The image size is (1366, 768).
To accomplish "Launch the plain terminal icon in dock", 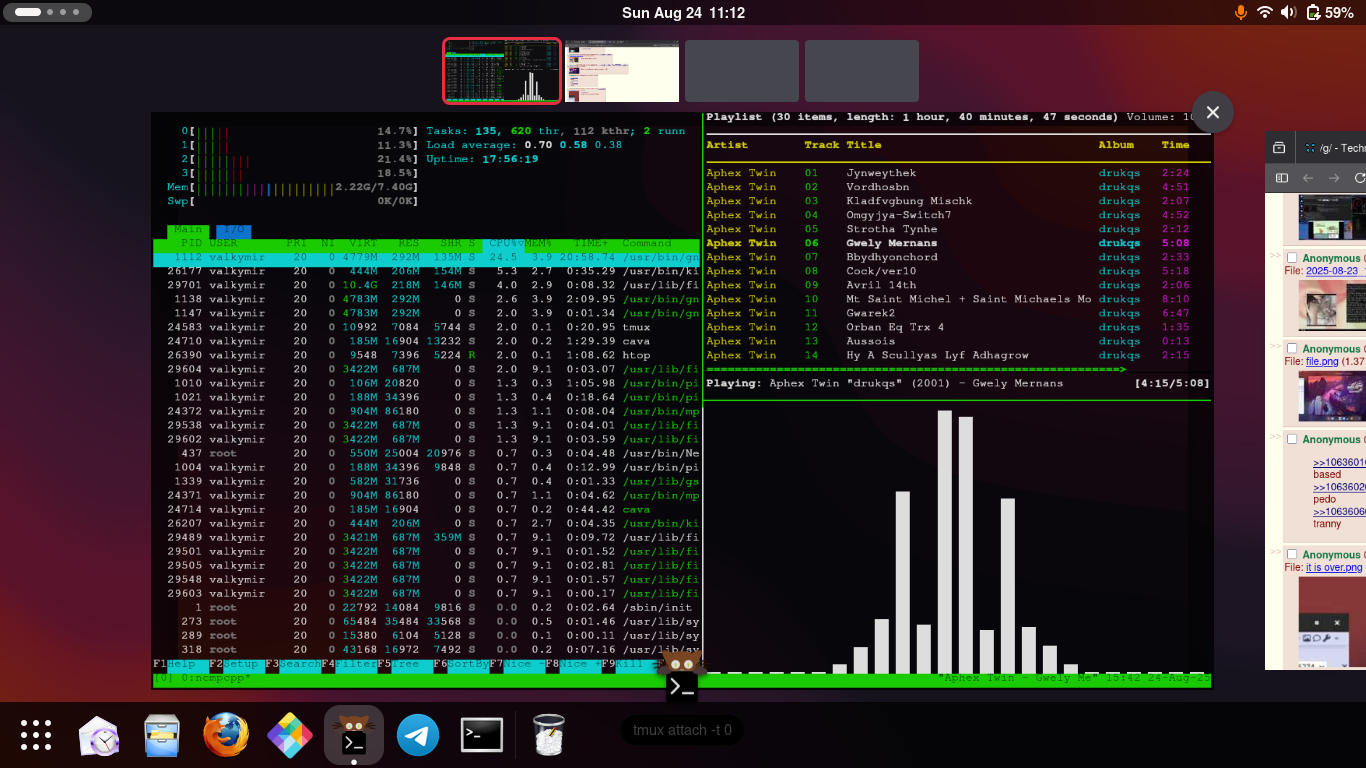I will [x=481, y=736].
